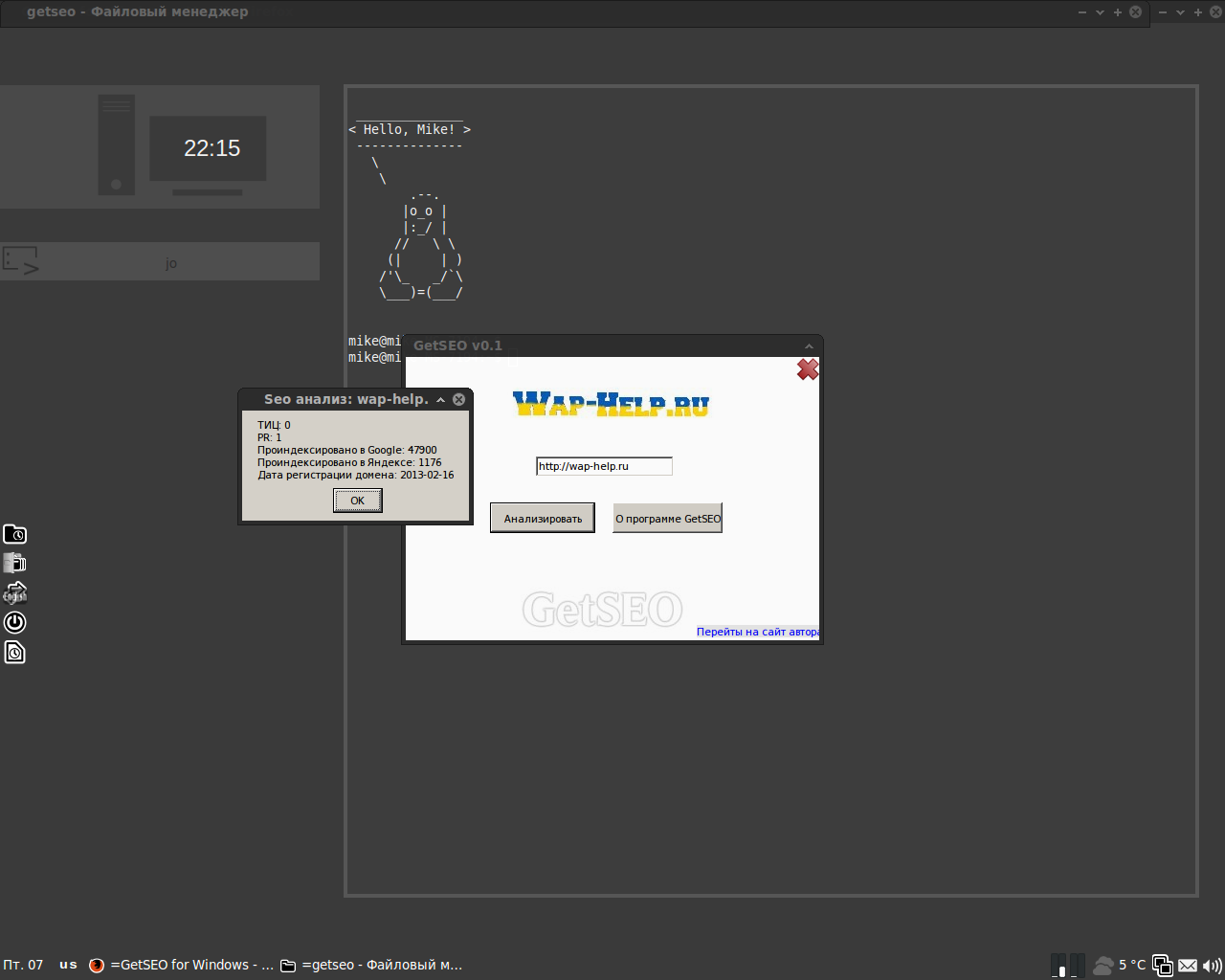Click 'Проиндексировано в Google: 47900' line
1225x980 pixels.
click(x=347, y=450)
